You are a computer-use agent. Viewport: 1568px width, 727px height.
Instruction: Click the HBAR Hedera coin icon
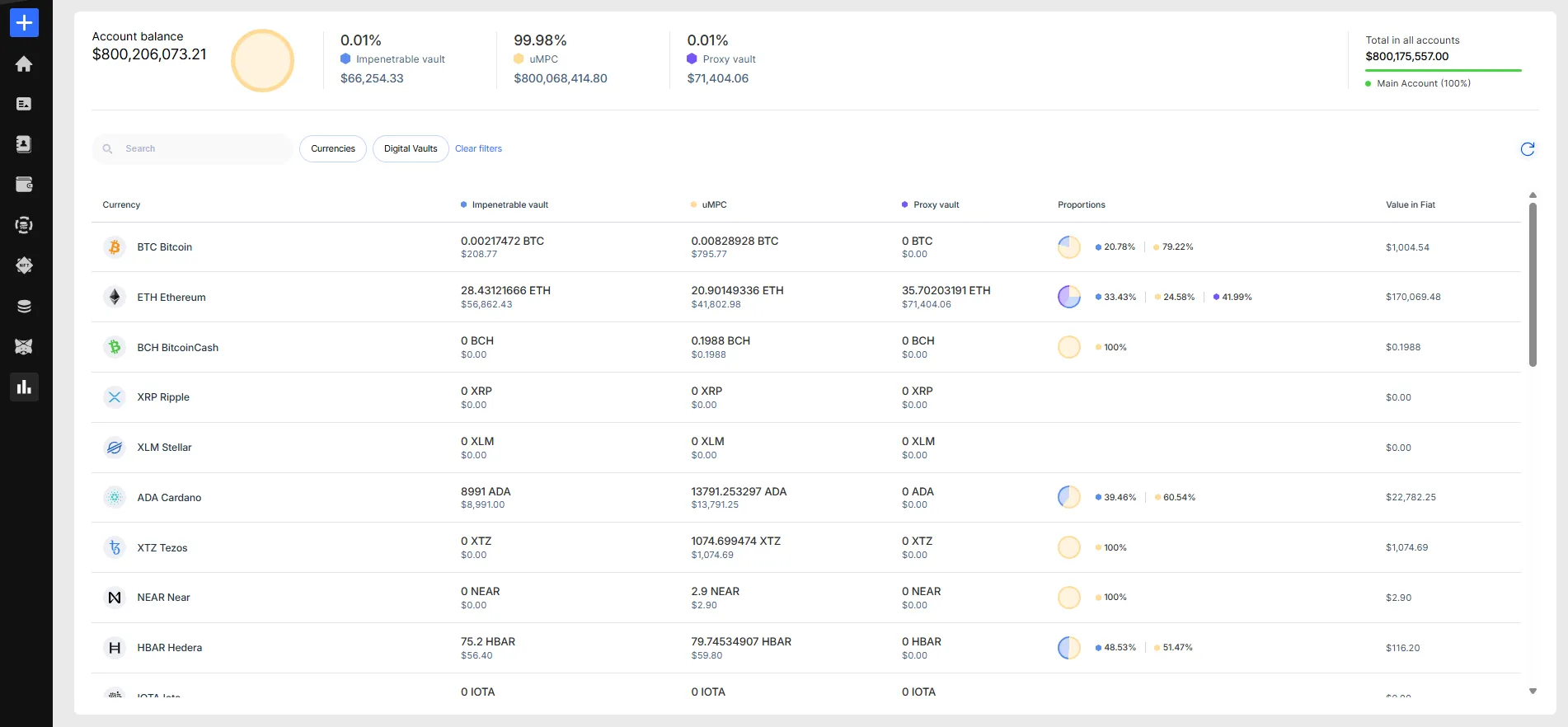tap(115, 648)
